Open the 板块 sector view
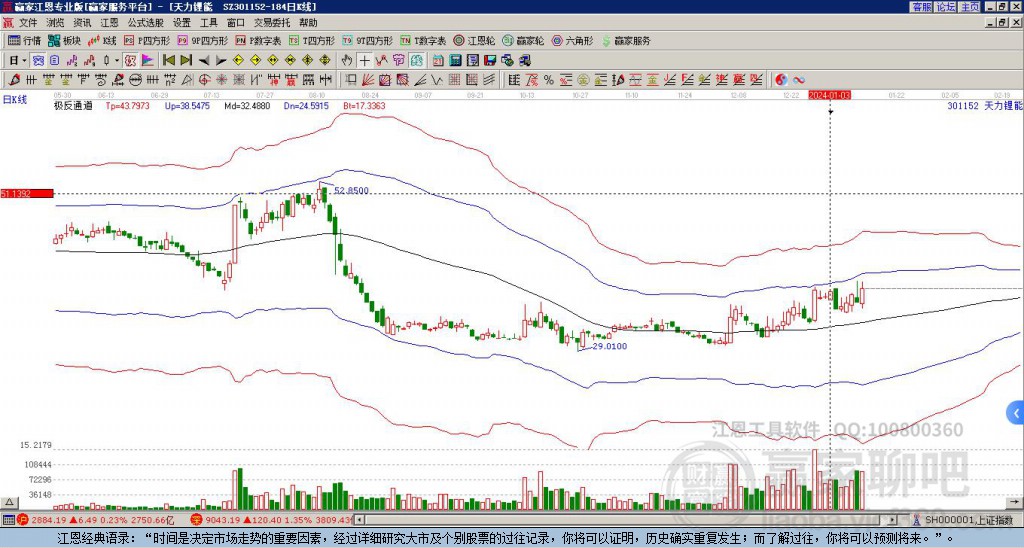 click(64, 40)
